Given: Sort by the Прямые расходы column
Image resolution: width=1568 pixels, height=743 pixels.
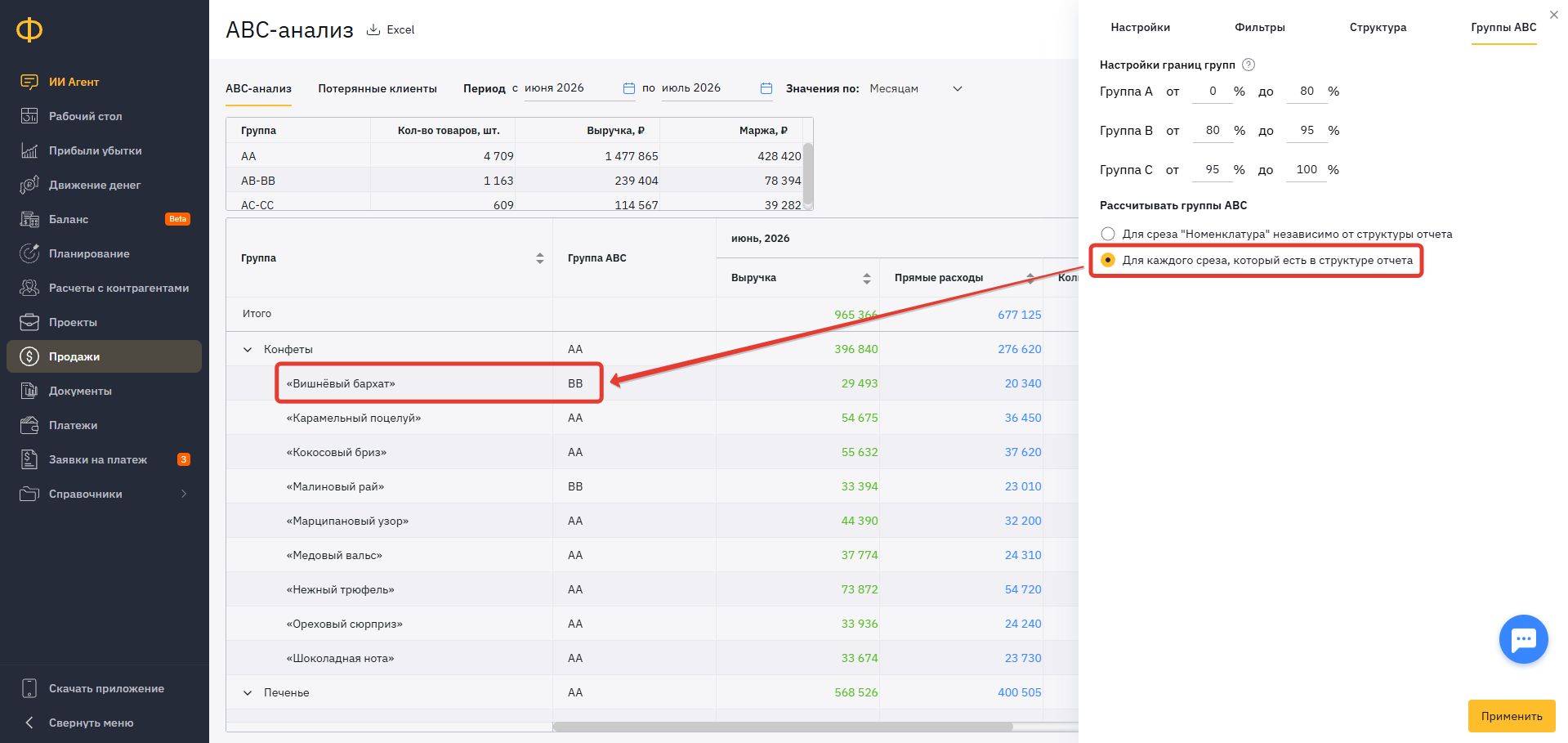Looking at the screenshot, I should click(x=1030, y=279).
